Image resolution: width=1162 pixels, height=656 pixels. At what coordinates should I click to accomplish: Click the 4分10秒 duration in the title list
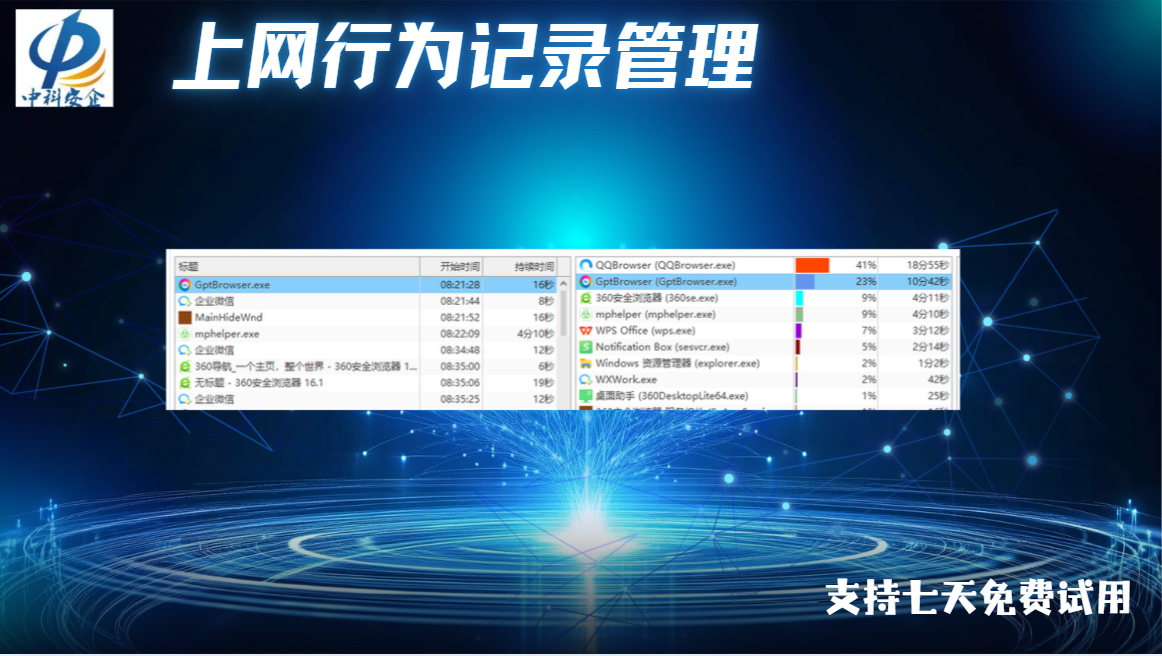[535, 334]
